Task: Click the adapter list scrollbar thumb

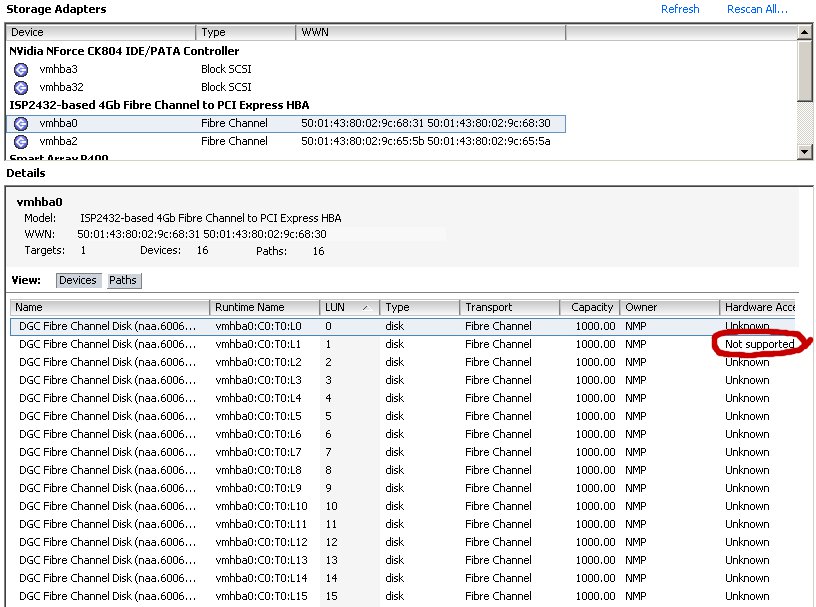Action: (x=805, y=70)
